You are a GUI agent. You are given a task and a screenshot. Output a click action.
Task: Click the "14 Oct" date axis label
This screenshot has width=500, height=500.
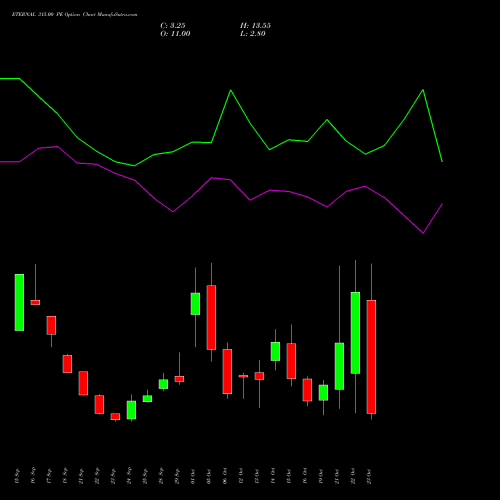coord(273,476)
